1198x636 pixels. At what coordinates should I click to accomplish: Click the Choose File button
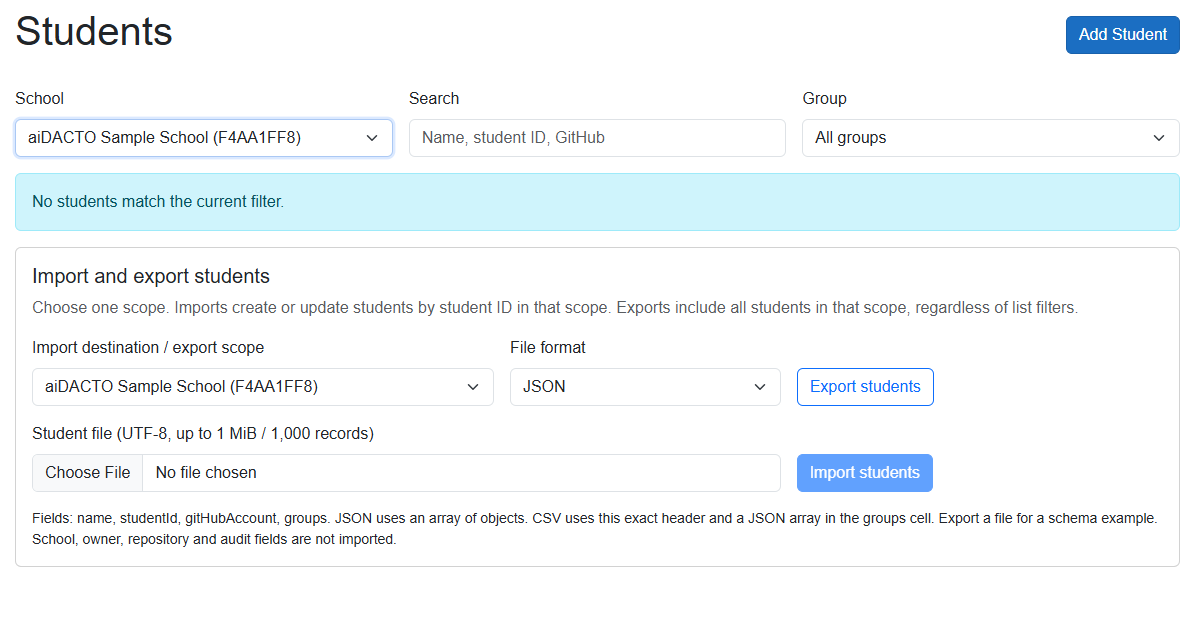click(x=87, y=472)
